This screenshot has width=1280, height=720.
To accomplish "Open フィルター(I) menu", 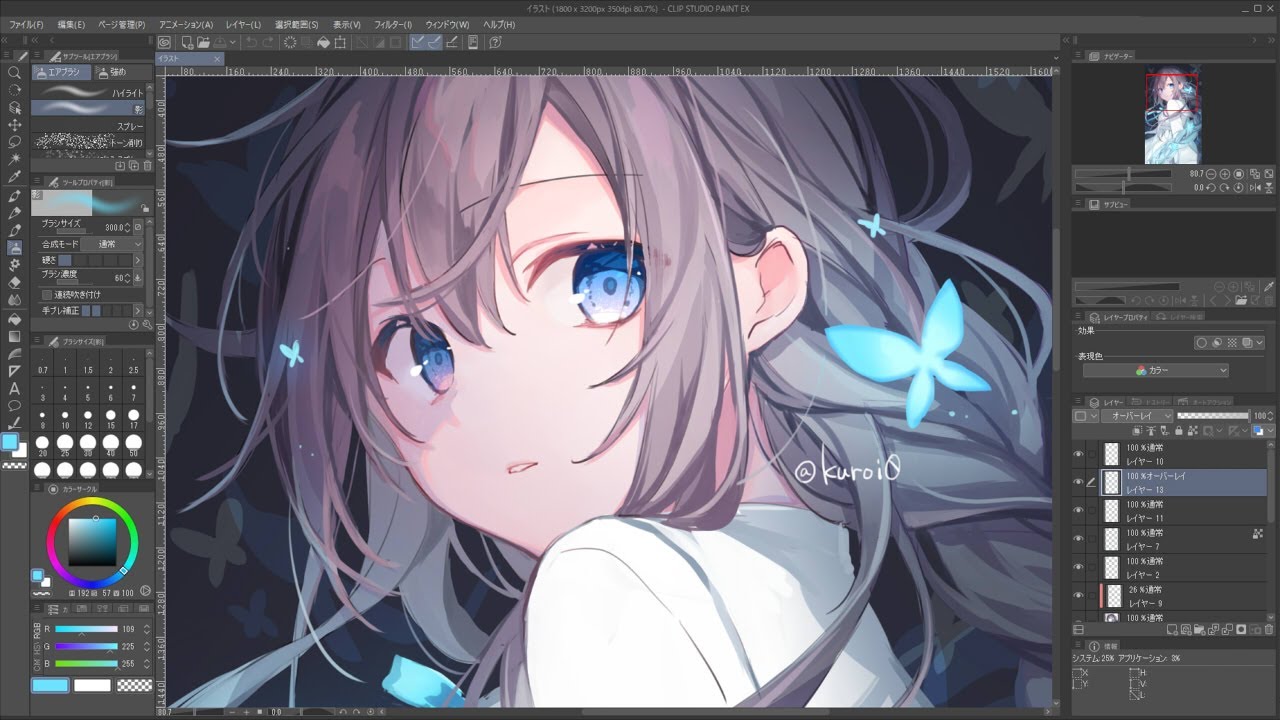I will (393, 24).
